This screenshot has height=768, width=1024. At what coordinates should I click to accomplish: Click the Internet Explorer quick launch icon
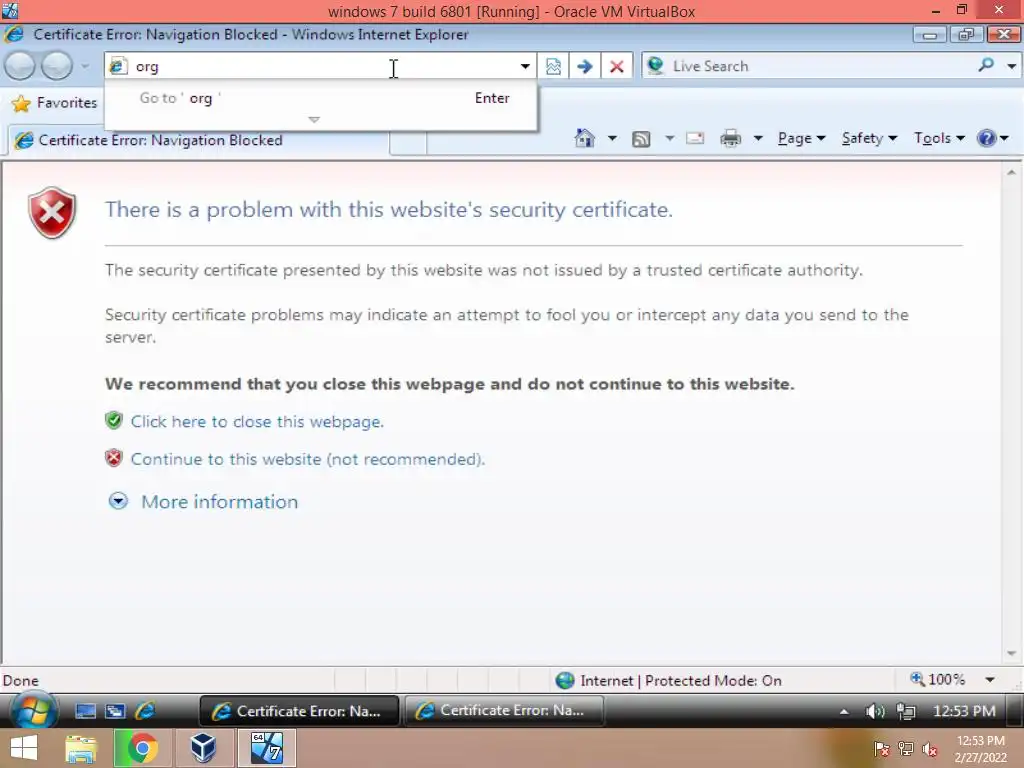(145, 711)
